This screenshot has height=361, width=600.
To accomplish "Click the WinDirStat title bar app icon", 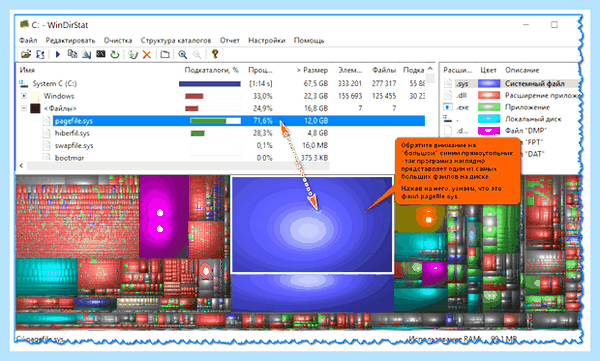I will click(x=24, y=25).
